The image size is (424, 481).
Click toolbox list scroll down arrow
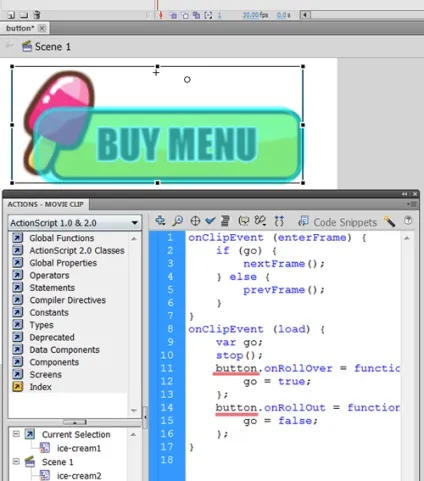pyautogui.click(x=134, y=411)
